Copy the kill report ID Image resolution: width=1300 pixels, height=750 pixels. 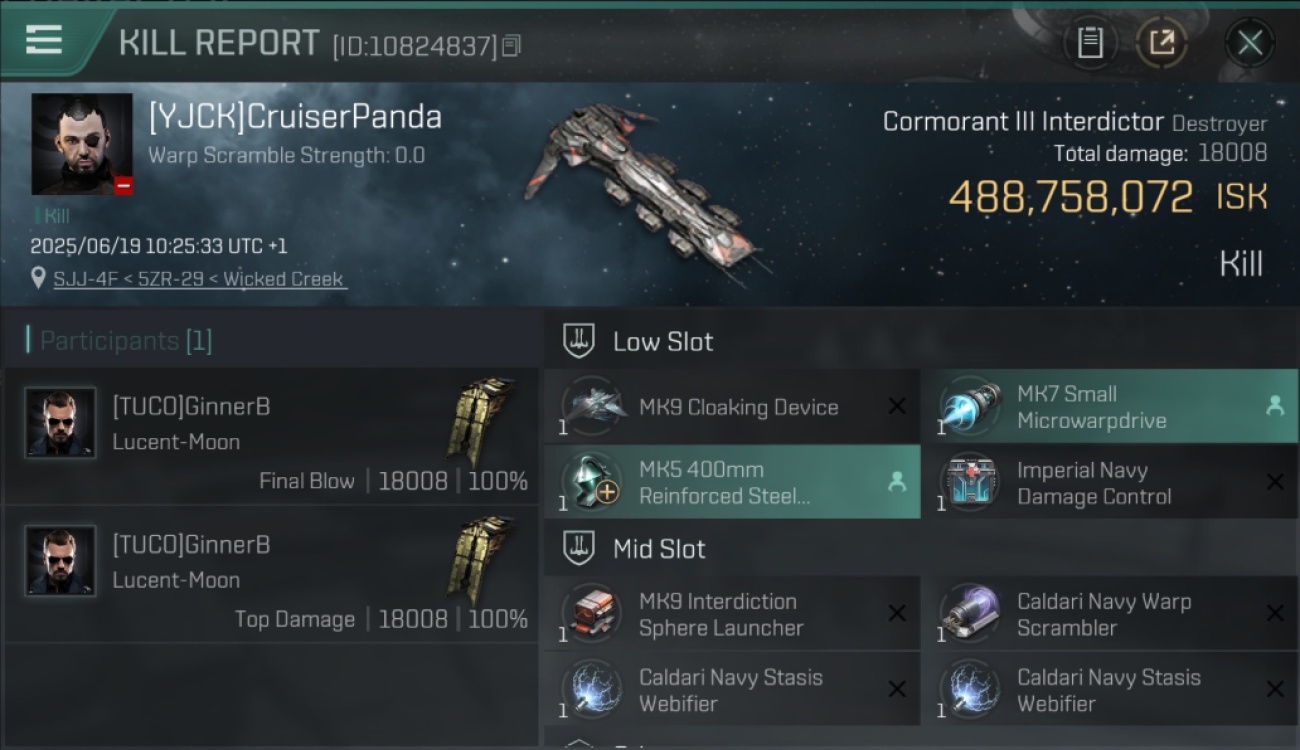(511, 45)
